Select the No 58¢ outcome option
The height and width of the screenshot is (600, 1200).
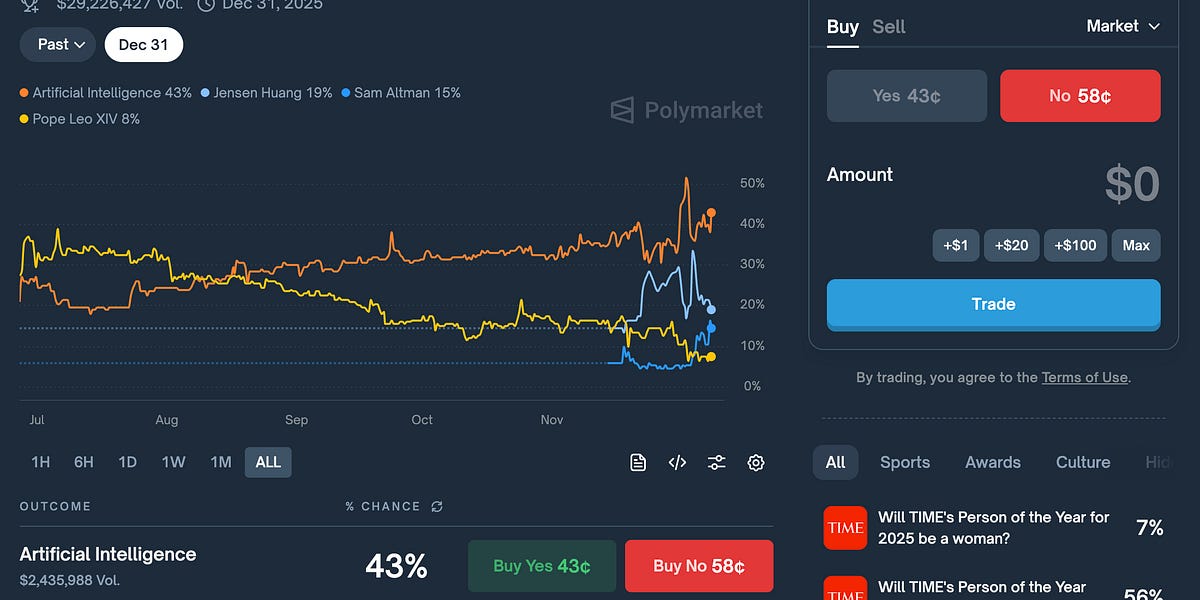1080,95
